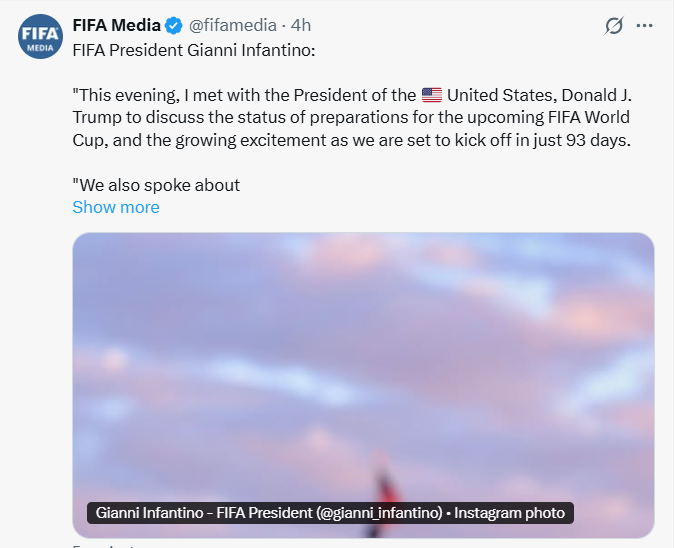Click the words "This evening, I met"
Viewport: 675px width, 548px height.
point(150,96)
